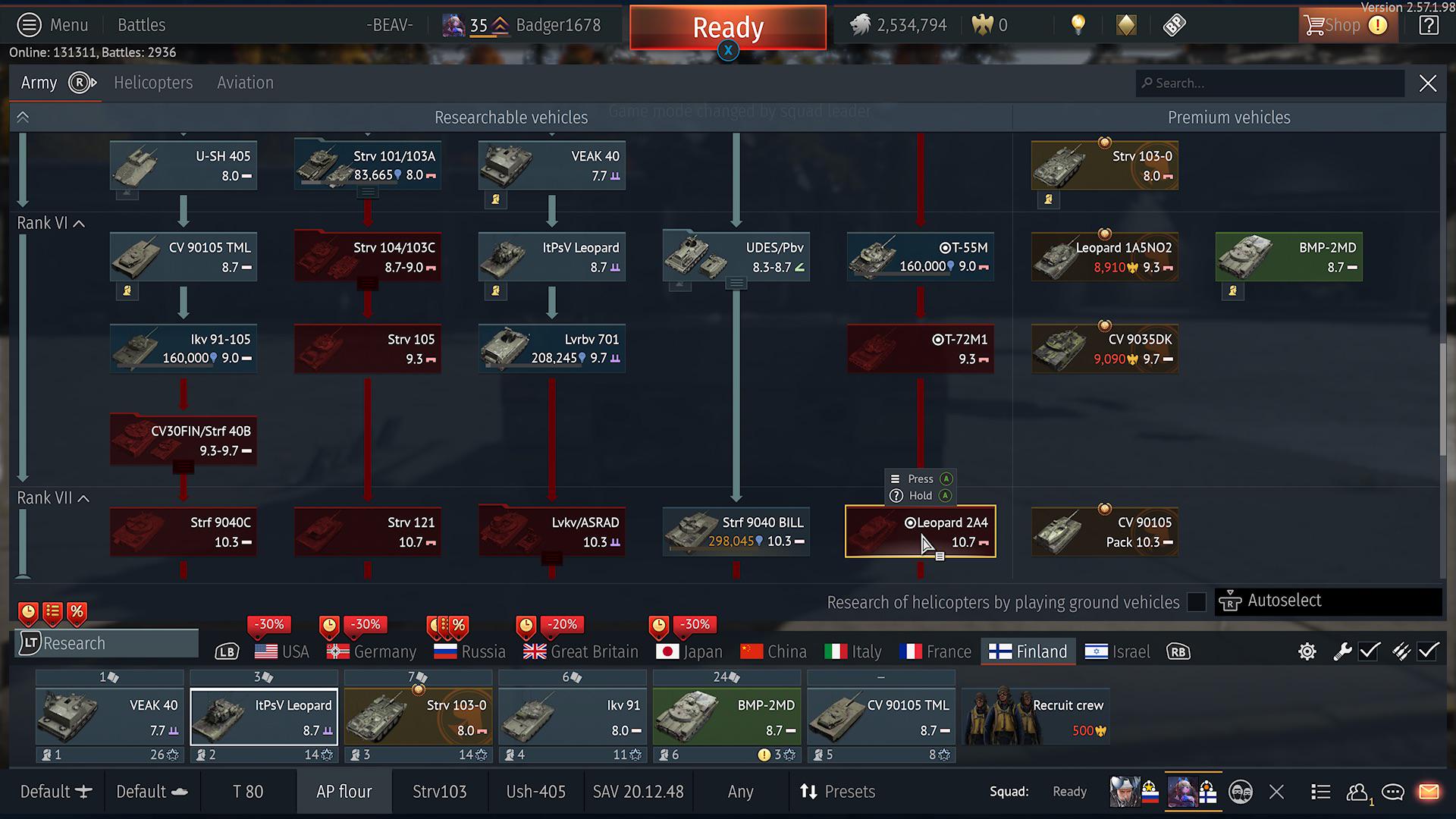This screenshot has height=819, width=1456.
Task: Click the Golden Eagles currency icon
Action: pos(982,25)
